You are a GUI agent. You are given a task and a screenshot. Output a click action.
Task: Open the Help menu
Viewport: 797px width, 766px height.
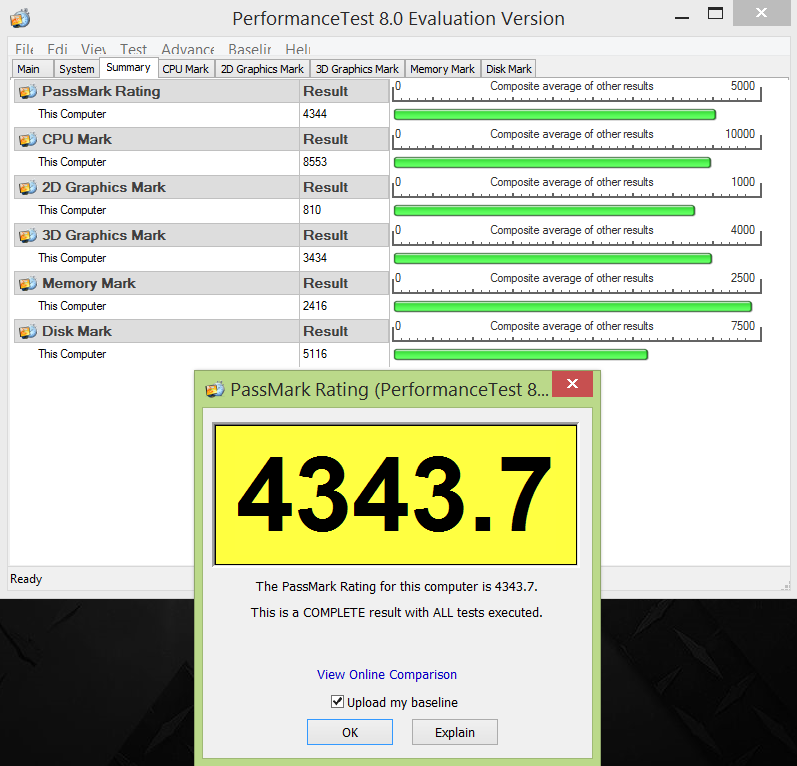[298, 49]
